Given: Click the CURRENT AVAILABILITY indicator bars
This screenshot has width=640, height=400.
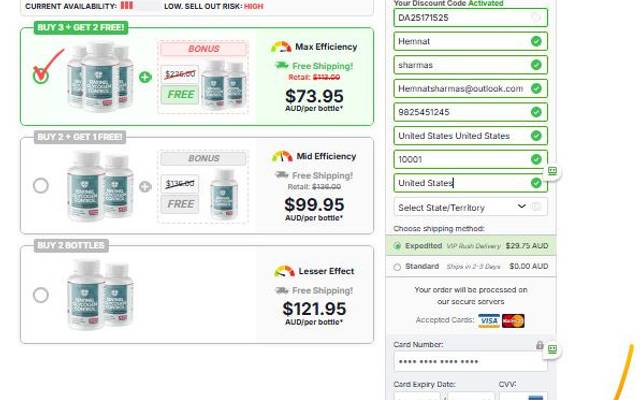Looking at the screenshot, I should coord(127,6).
